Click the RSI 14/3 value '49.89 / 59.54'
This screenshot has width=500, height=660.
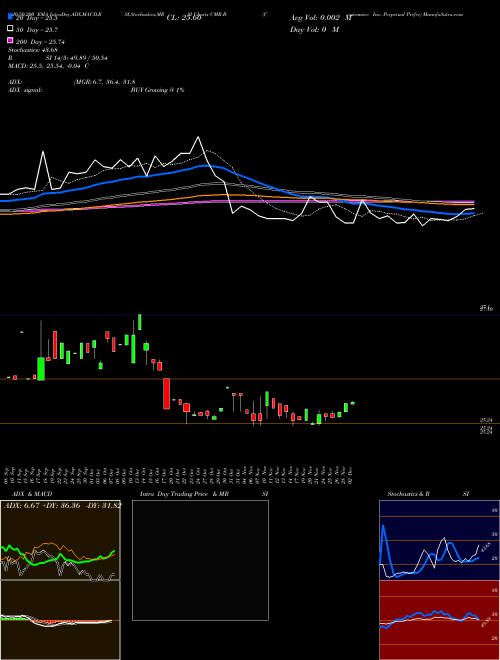88,58
